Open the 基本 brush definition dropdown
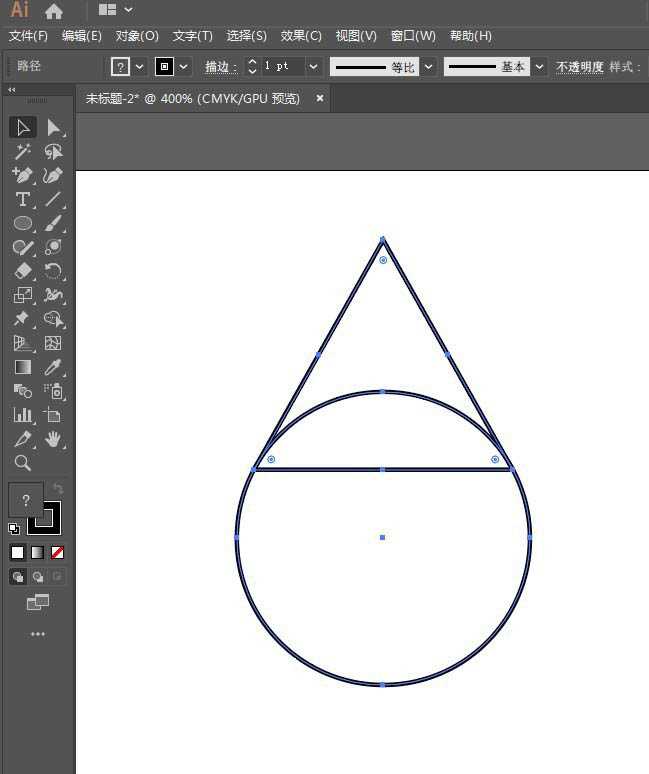This screenshot has height=774, width=649. coord(539,66)
